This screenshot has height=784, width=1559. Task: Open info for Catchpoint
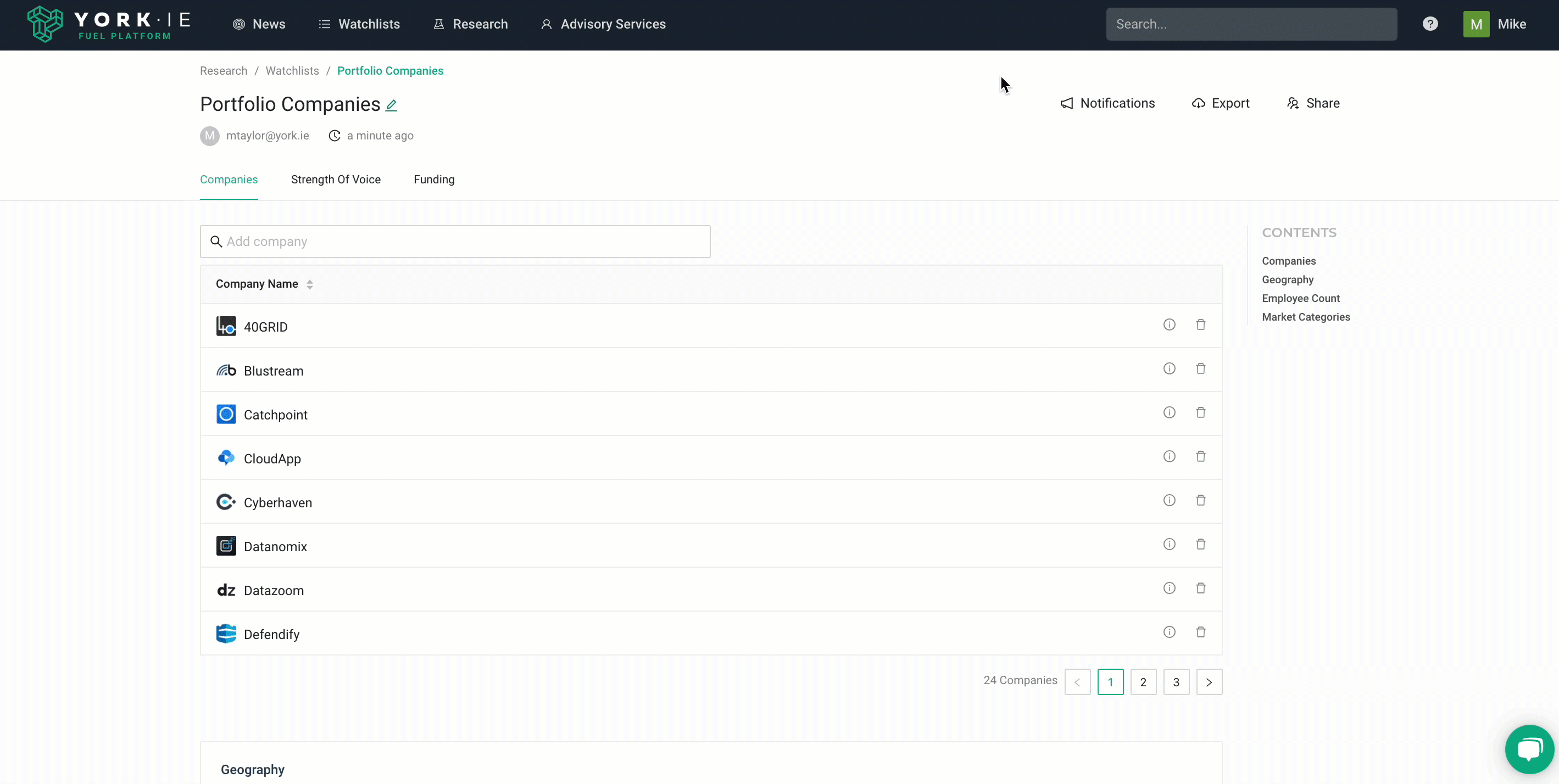[x=1169, y=412]
